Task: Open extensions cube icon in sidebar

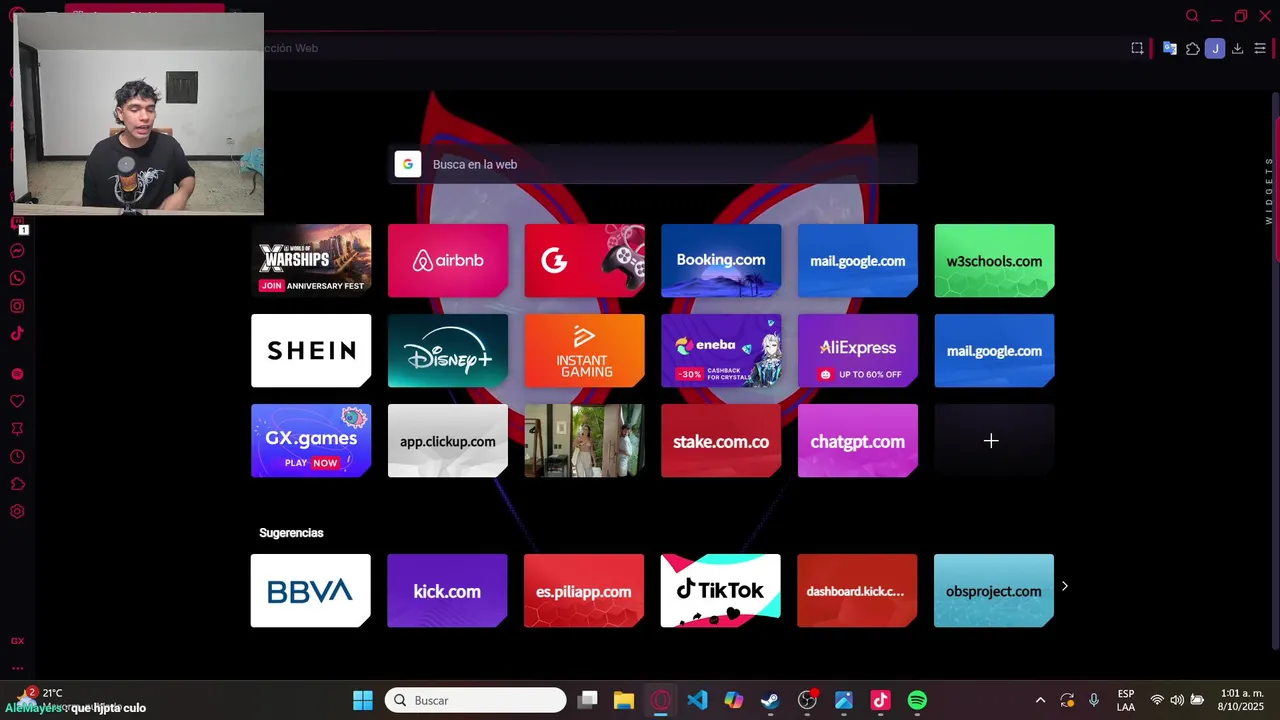Action: [x=17, y=484]
